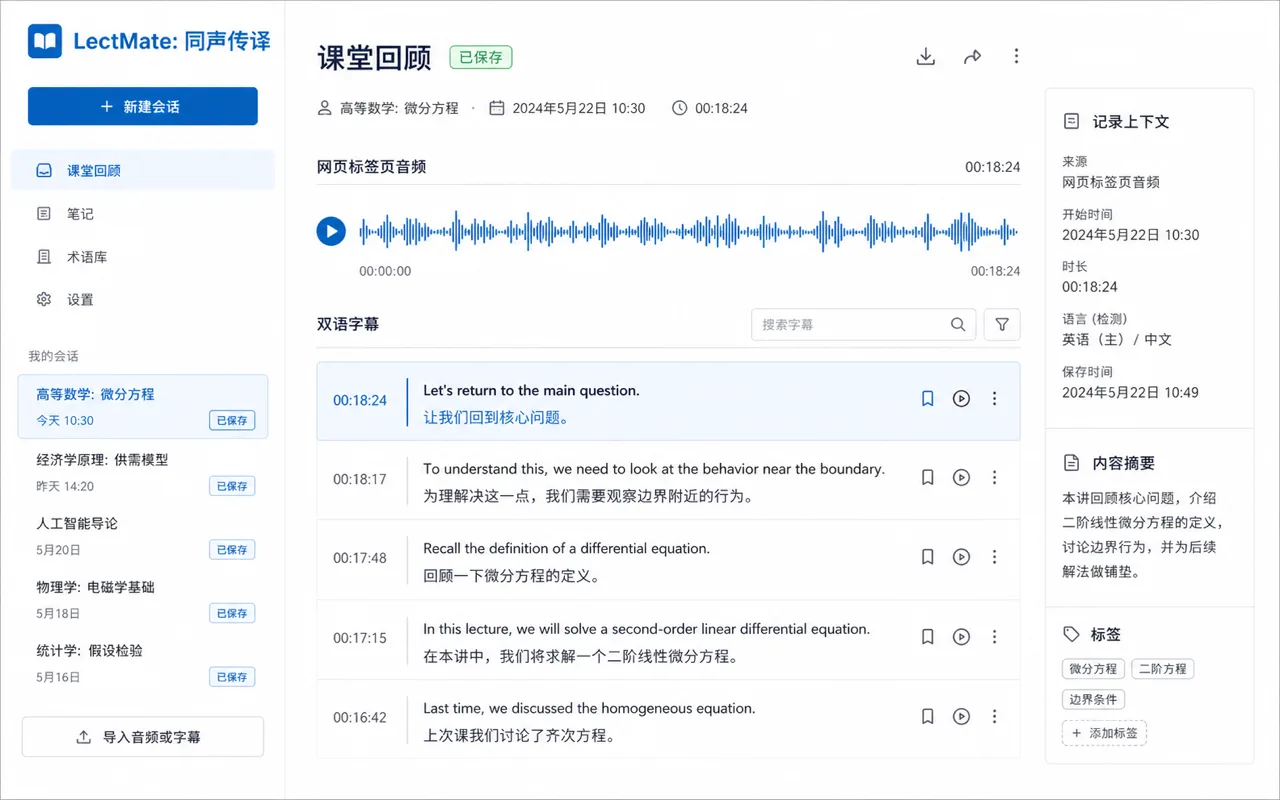Viewport: 1280px width, 800px height.
Task: Open the 人工智能导论 session
Action: (143, 536)
